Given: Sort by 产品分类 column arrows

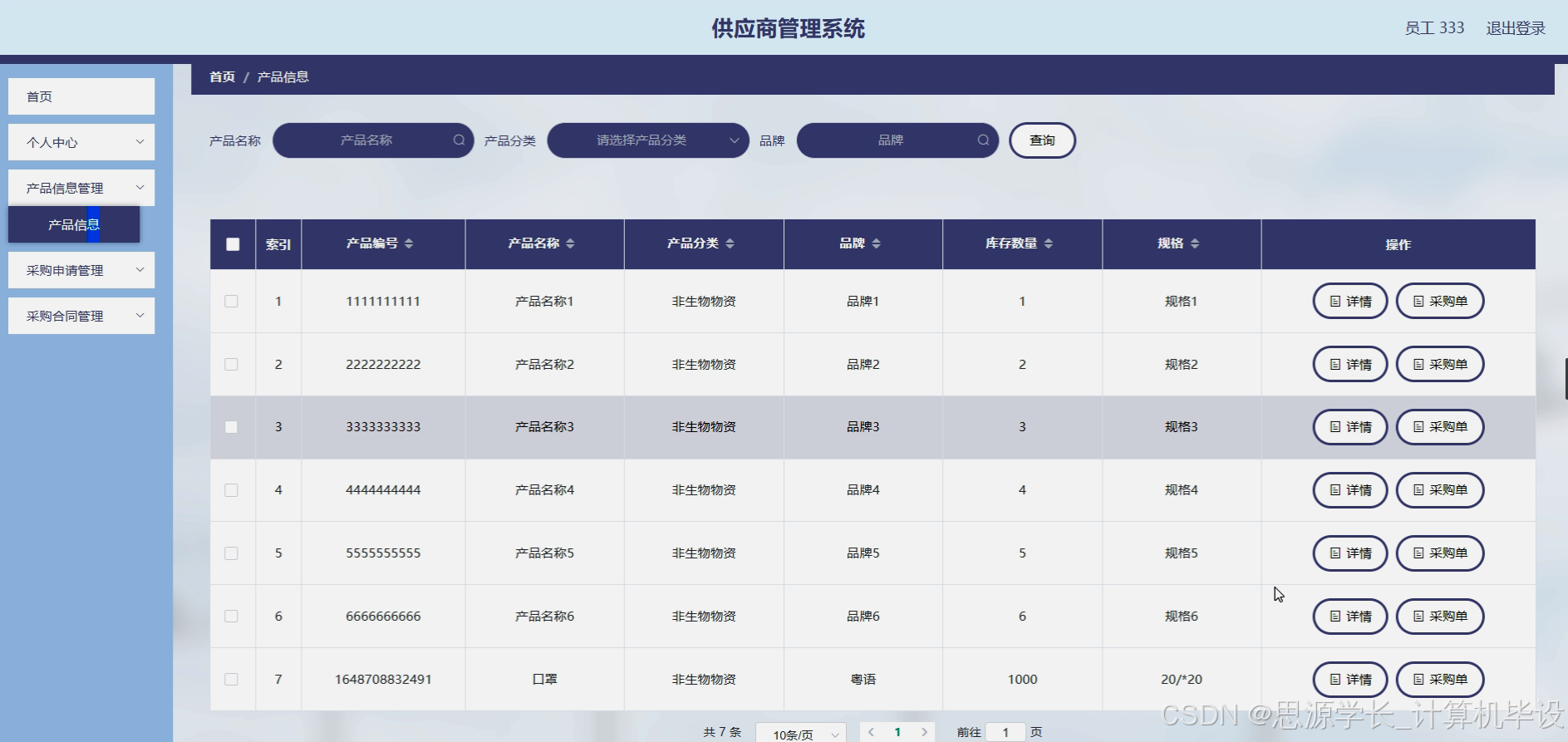Looking at the screenshot, I should coord(730,243).
